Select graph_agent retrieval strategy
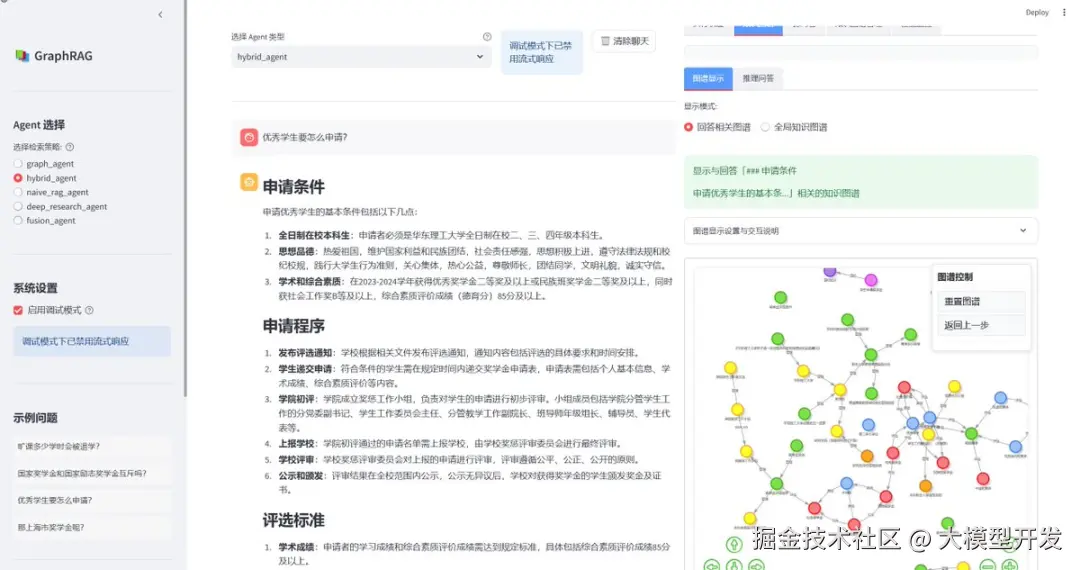 pyautogui.click(x=43, y=164)
